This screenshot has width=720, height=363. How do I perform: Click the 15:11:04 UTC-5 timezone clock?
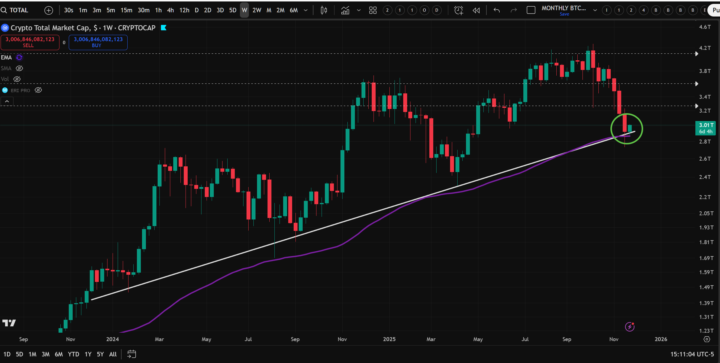coord(692,354)
